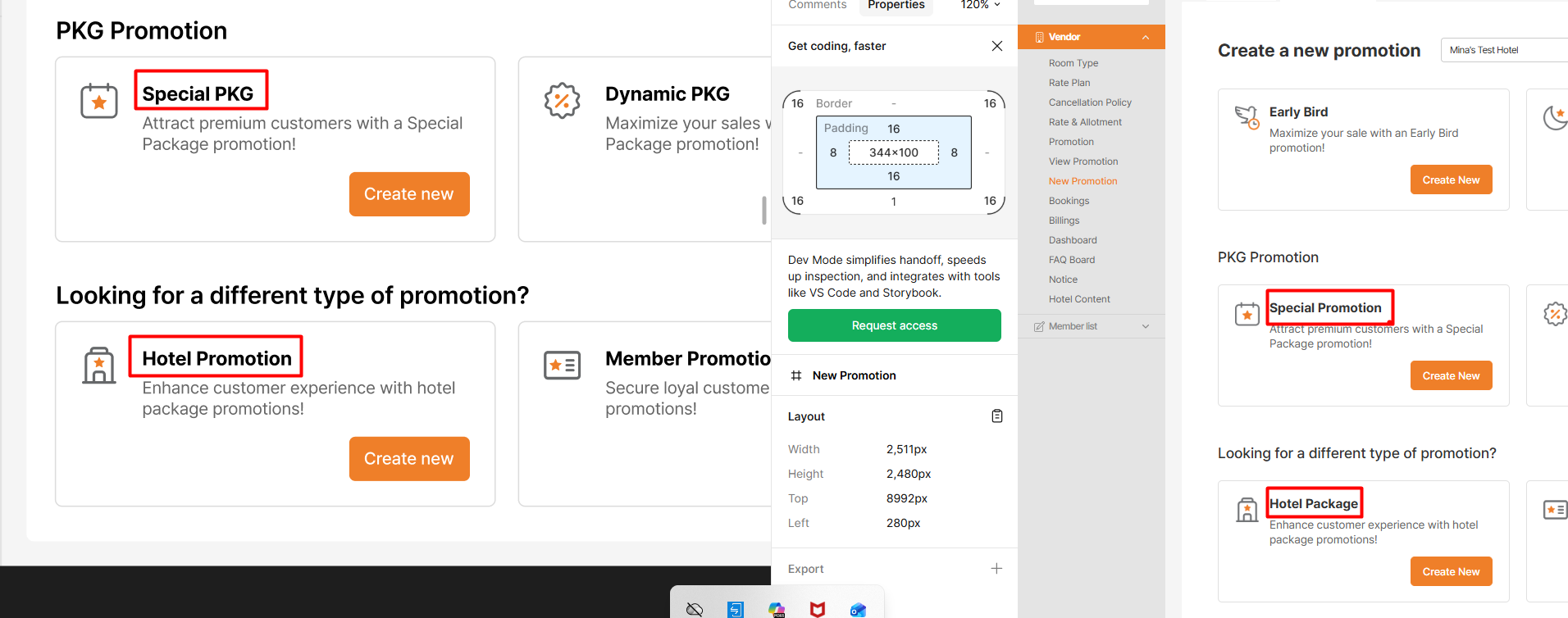
Task: Open the 120% zoom level dropdown
Action: 981,5
